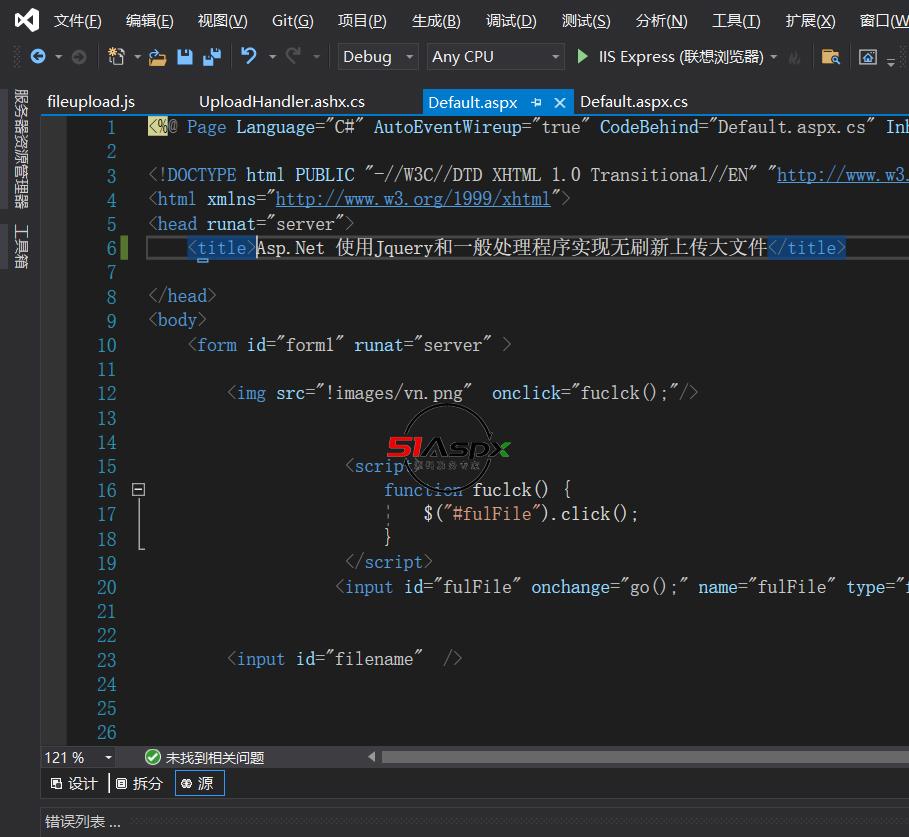Switch to the fileupload.js tab
The width and height of the screenshot is (909, 837).
(91, 102)
